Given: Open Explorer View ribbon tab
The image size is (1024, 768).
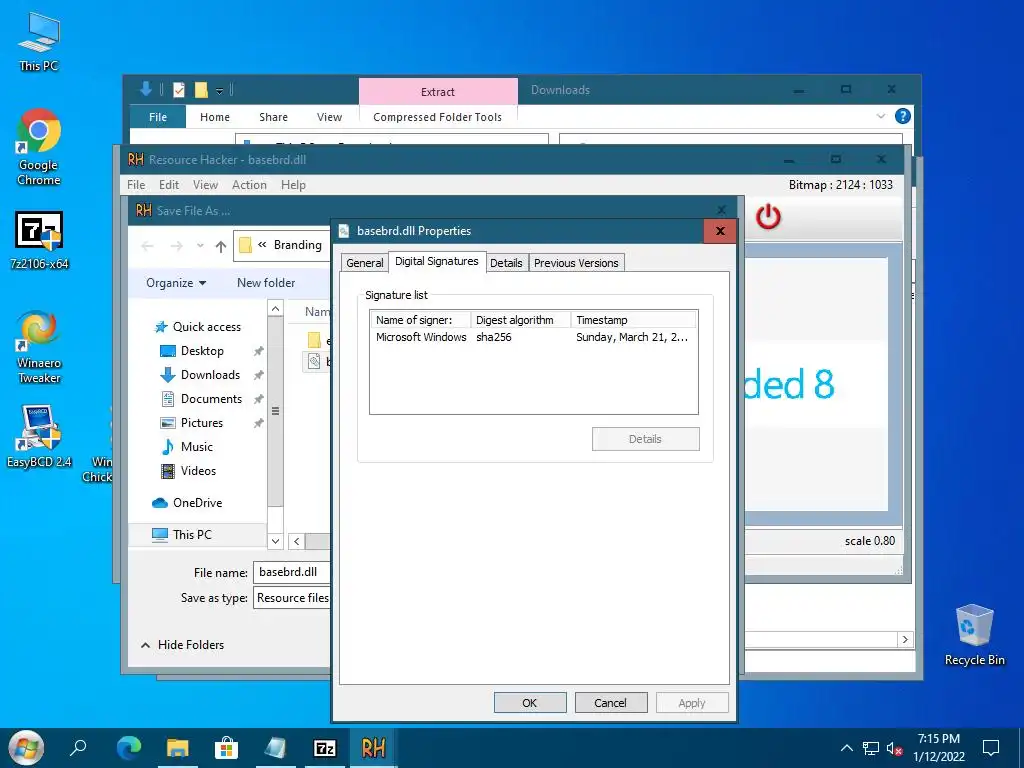Looking at the screenshot, I should point(329,117).
